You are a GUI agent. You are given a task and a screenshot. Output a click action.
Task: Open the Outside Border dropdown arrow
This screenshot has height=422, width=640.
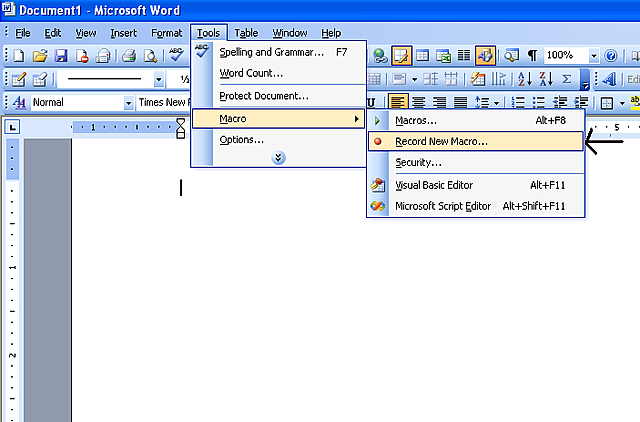pos(622,103)
